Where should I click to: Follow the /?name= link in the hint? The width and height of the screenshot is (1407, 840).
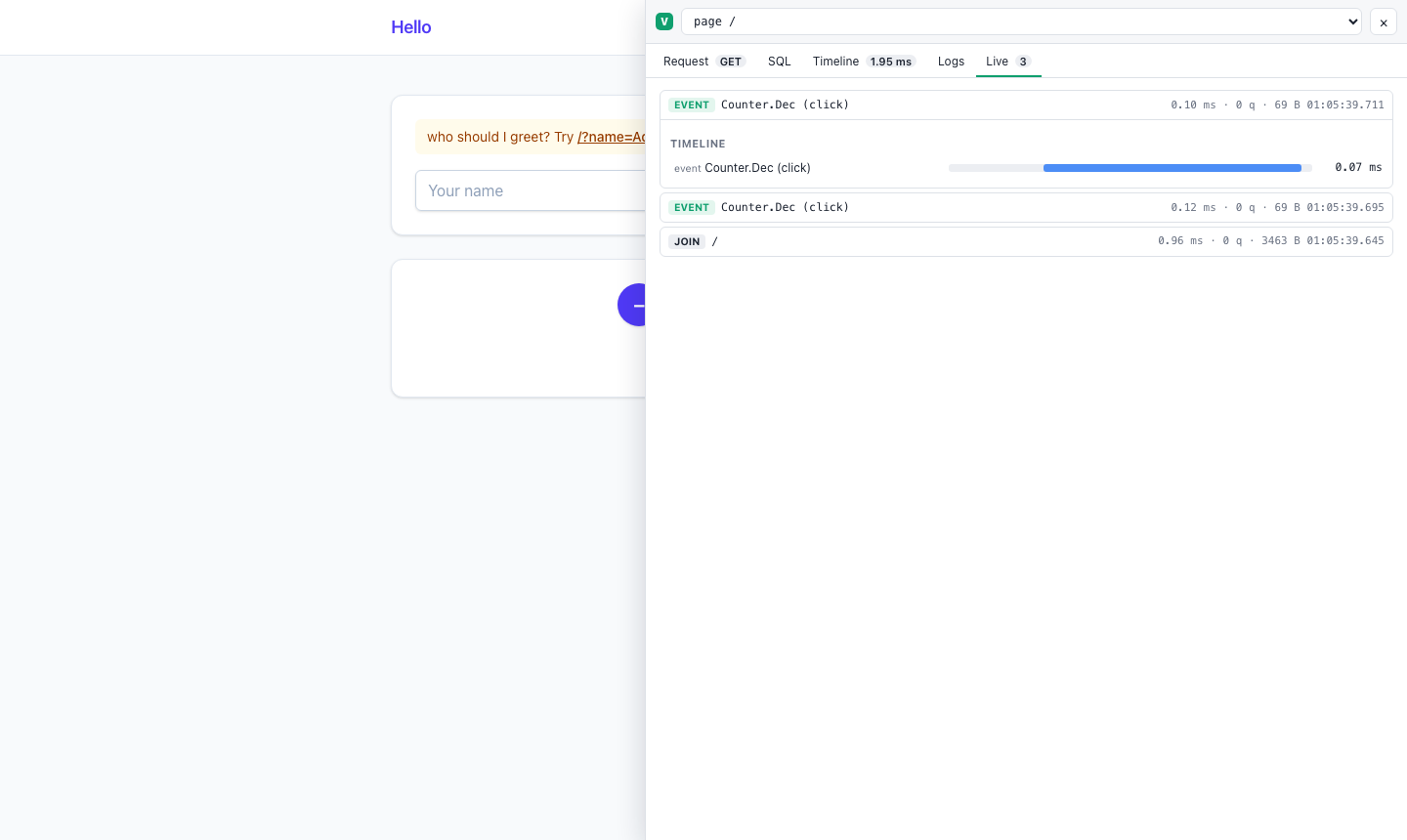click(x=612, y=137)
